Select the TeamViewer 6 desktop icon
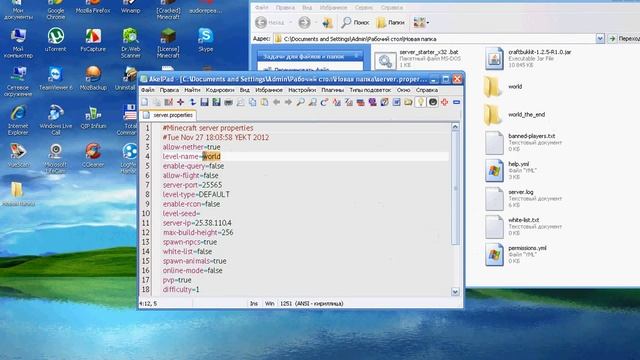This screenshot has width=640, height=360. click(x=56, y=78)
